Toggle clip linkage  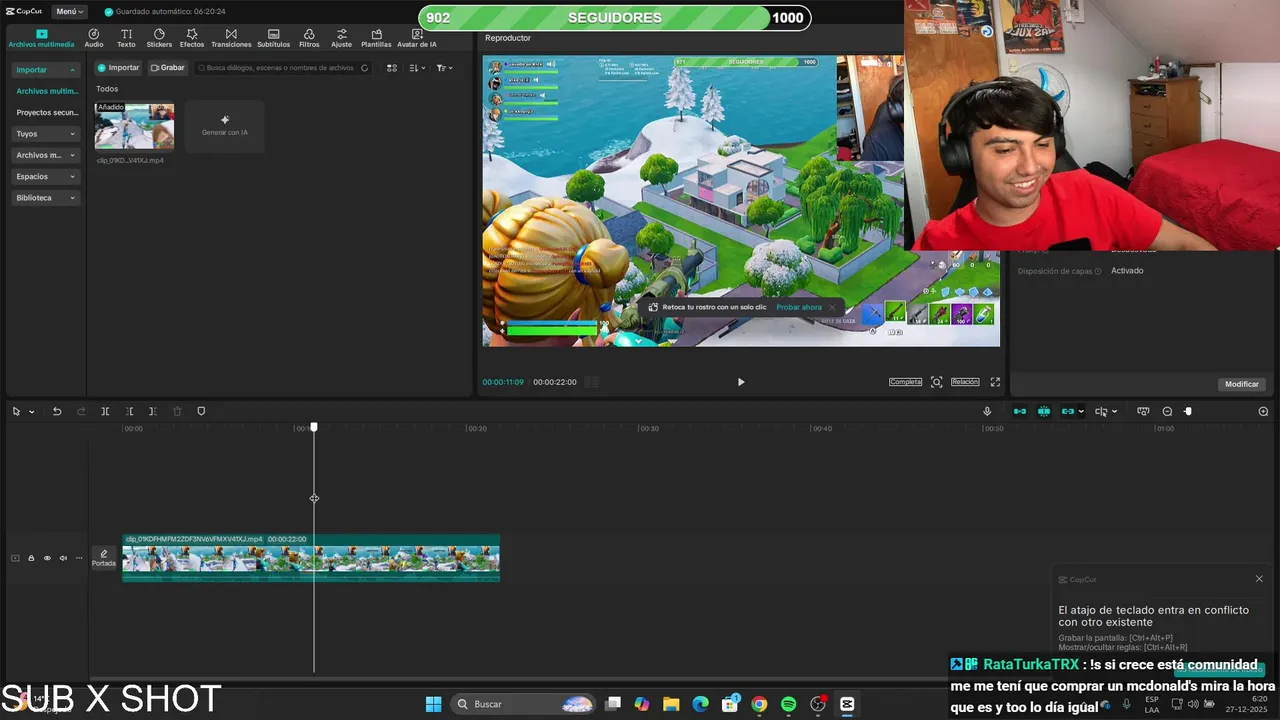pyautogui.click(x=1068, y=412)
